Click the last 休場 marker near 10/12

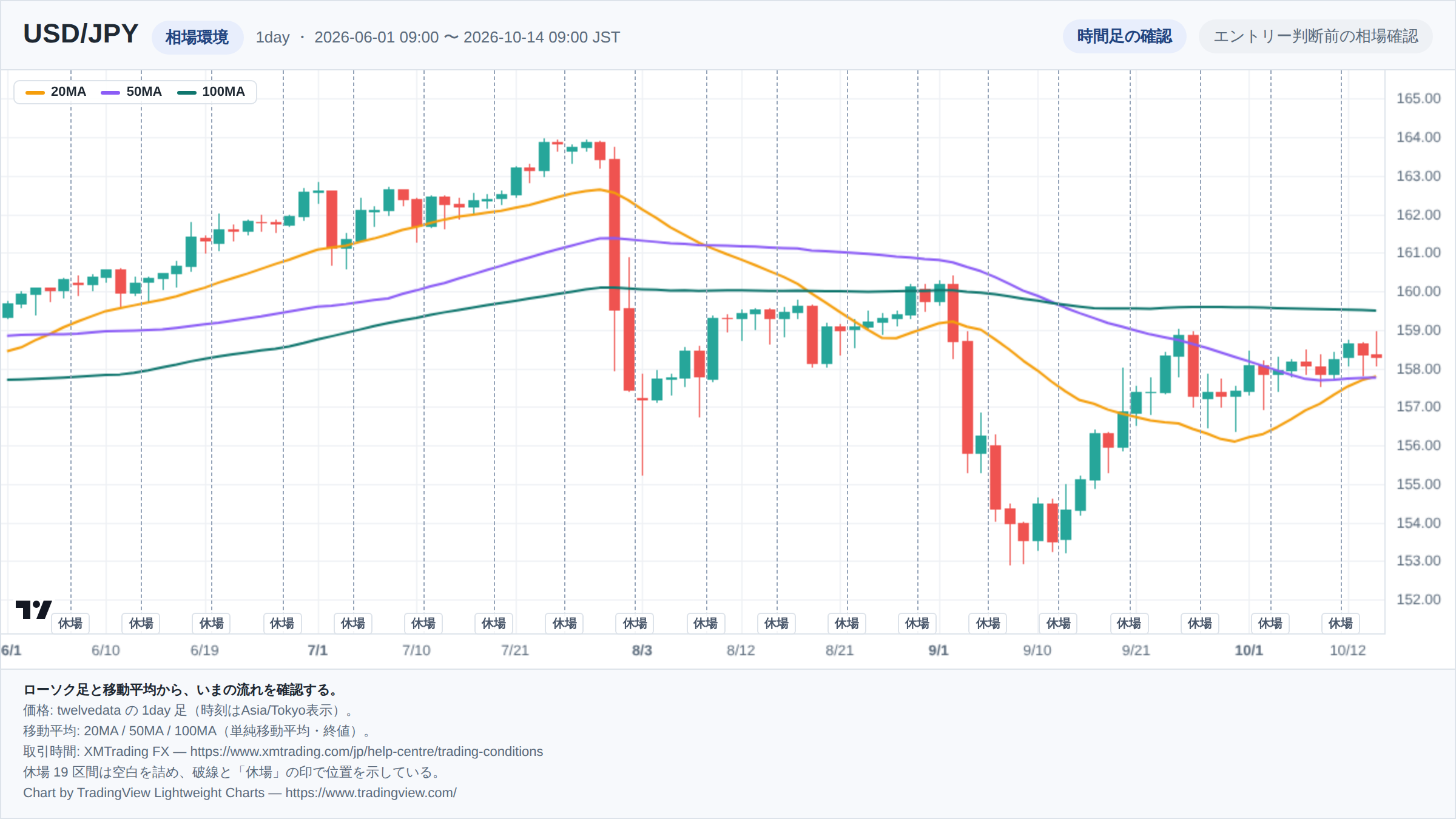(1341, 623)
